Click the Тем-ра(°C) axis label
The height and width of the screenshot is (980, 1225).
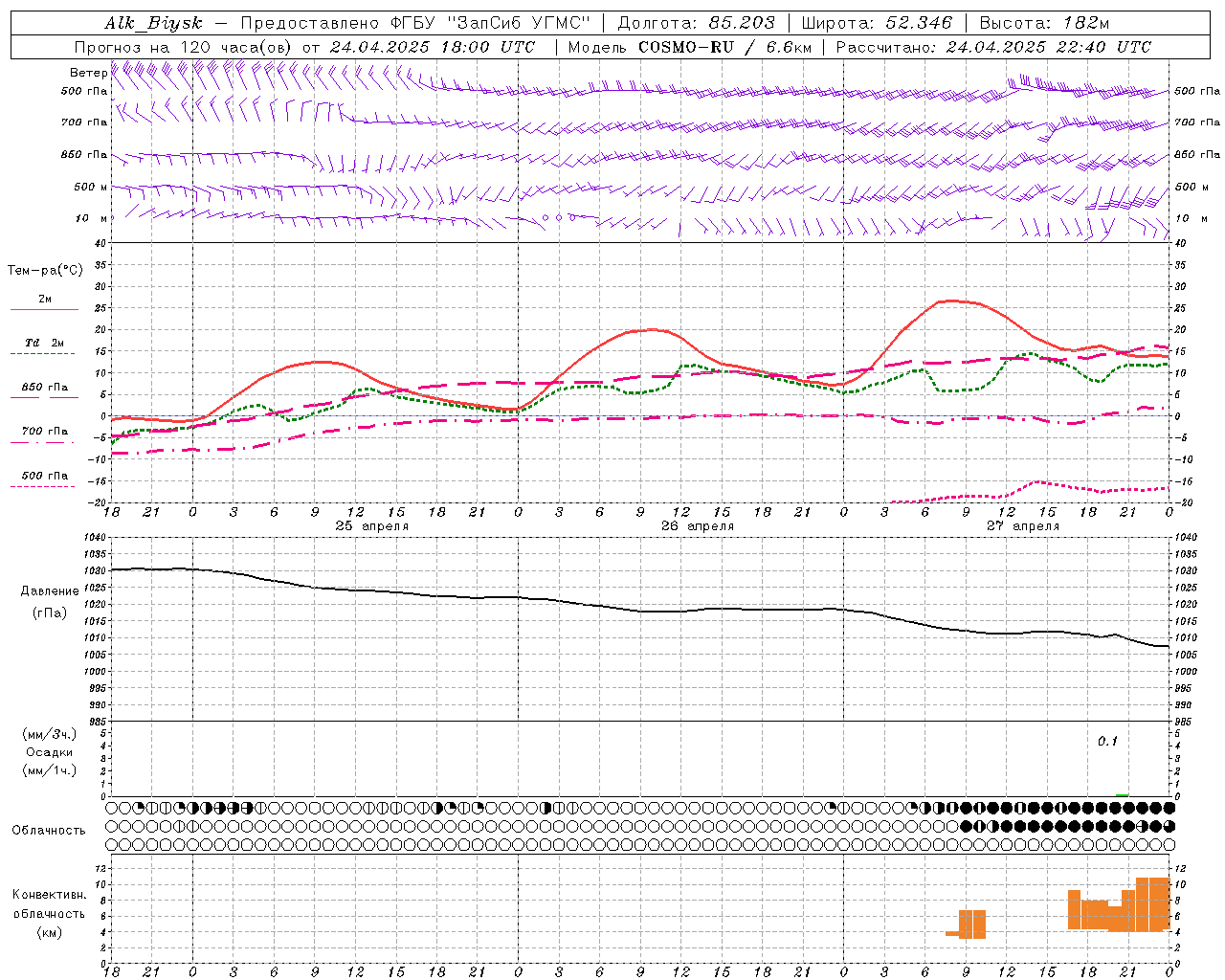[45, 271]
